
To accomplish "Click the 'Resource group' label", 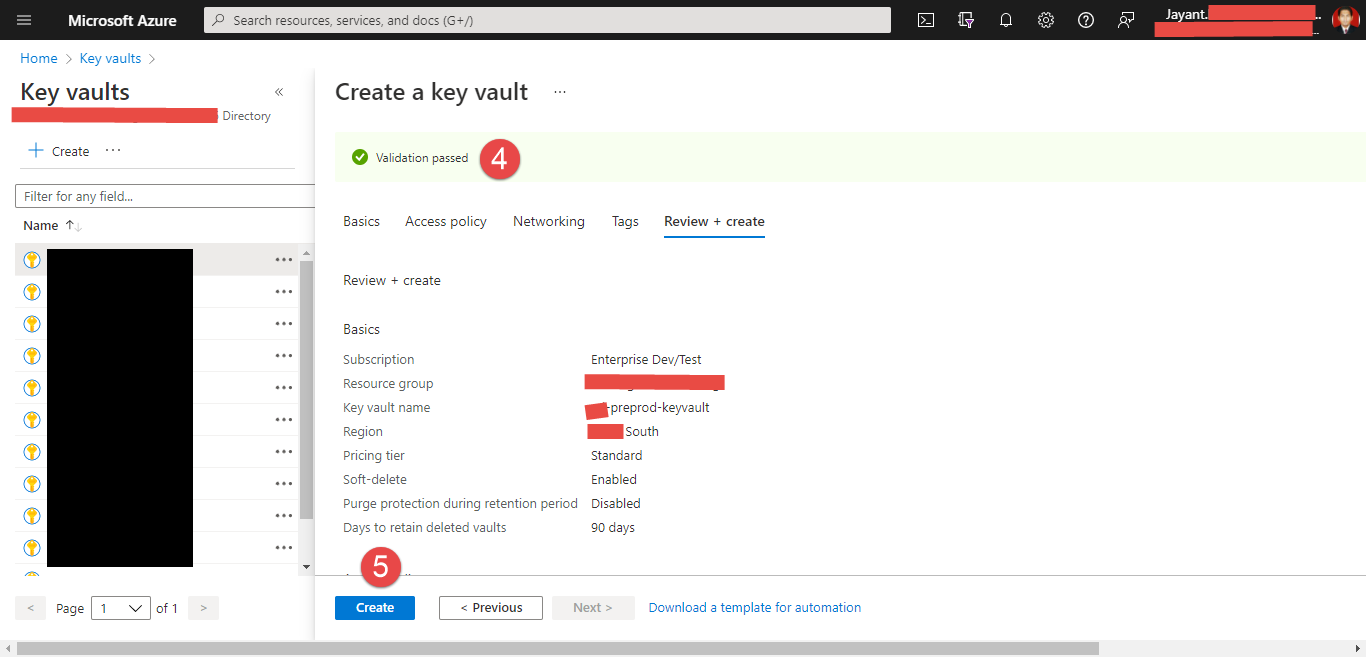I will tap(388, 384).
